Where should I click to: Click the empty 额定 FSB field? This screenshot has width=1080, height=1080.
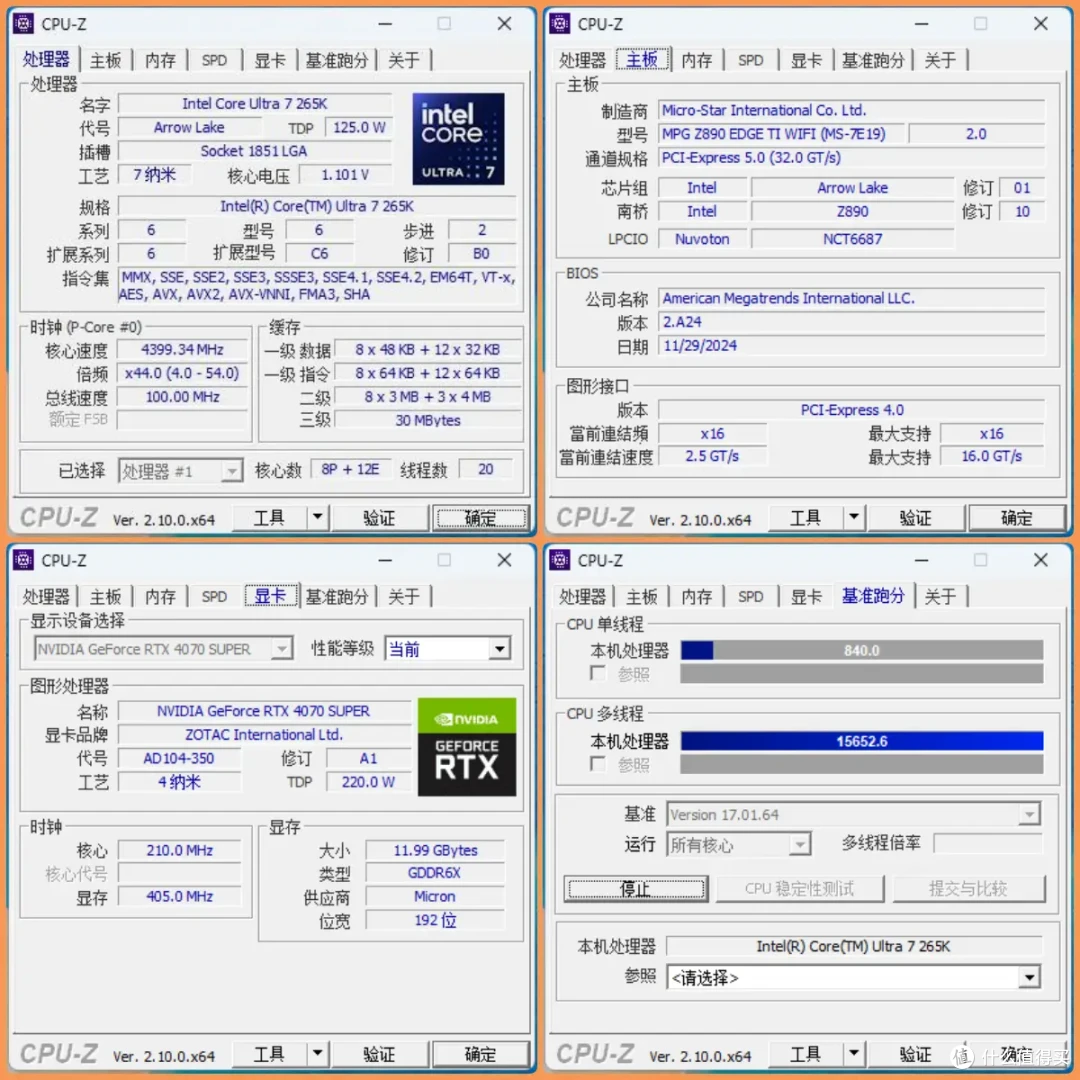tap(182, 419)
